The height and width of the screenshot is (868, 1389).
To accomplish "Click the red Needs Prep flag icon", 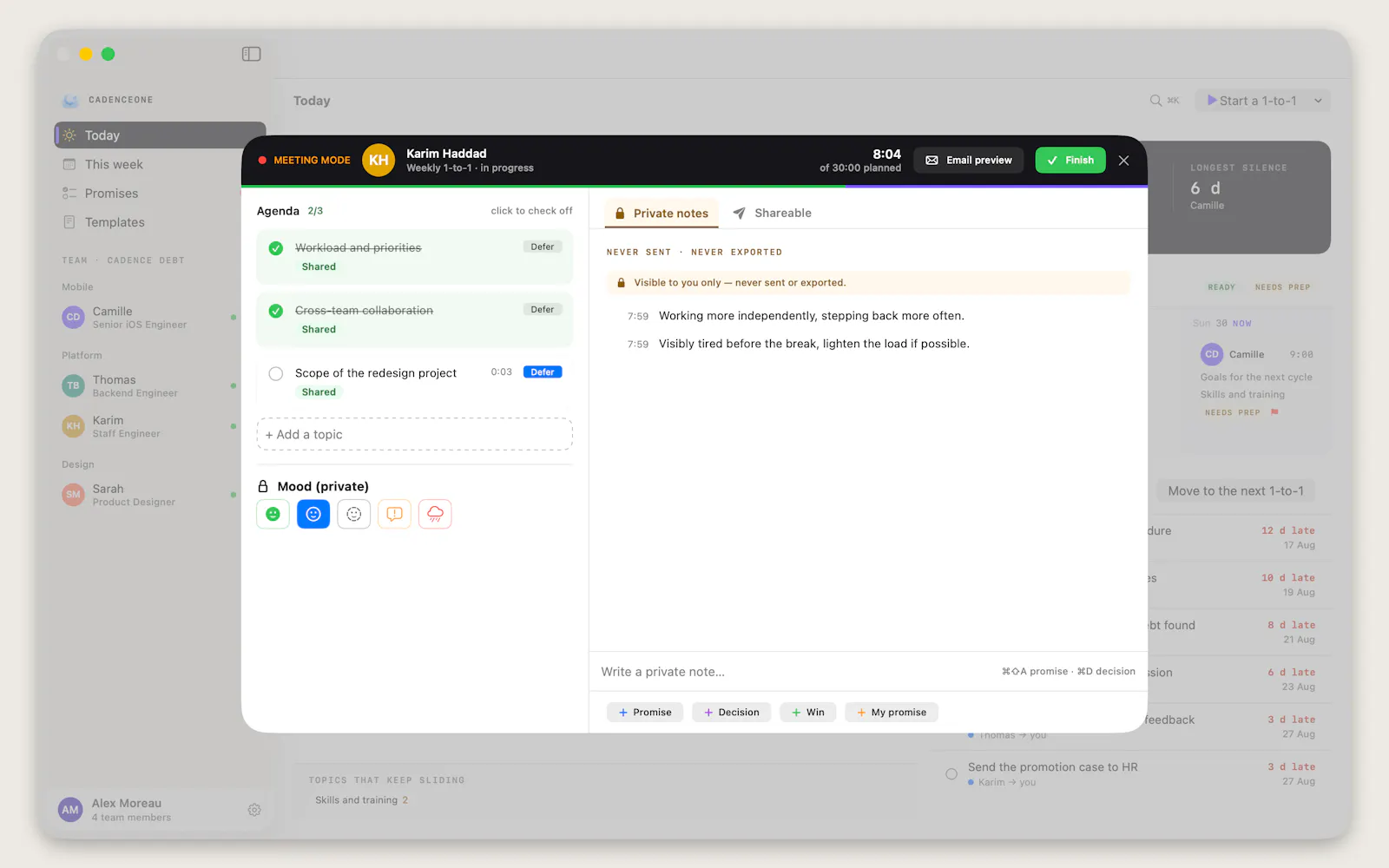I will [x=1274, y=412].
